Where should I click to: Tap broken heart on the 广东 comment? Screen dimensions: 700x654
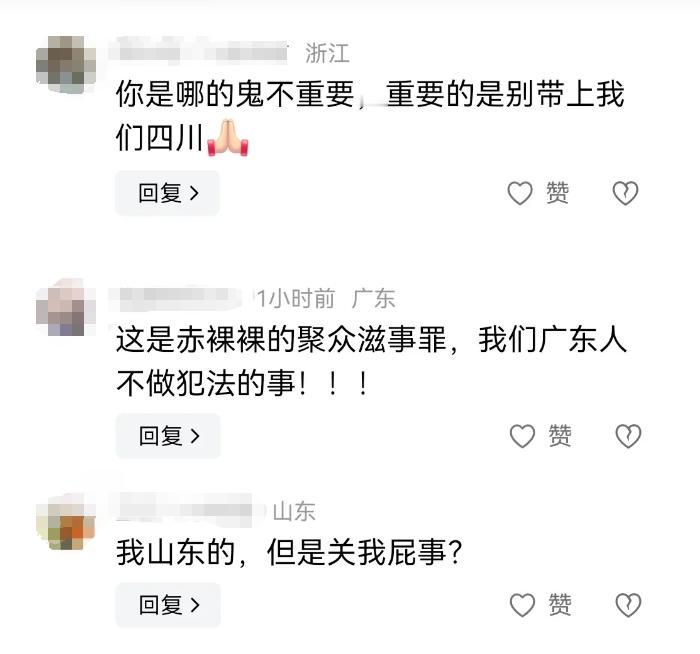tap(628, 436)
